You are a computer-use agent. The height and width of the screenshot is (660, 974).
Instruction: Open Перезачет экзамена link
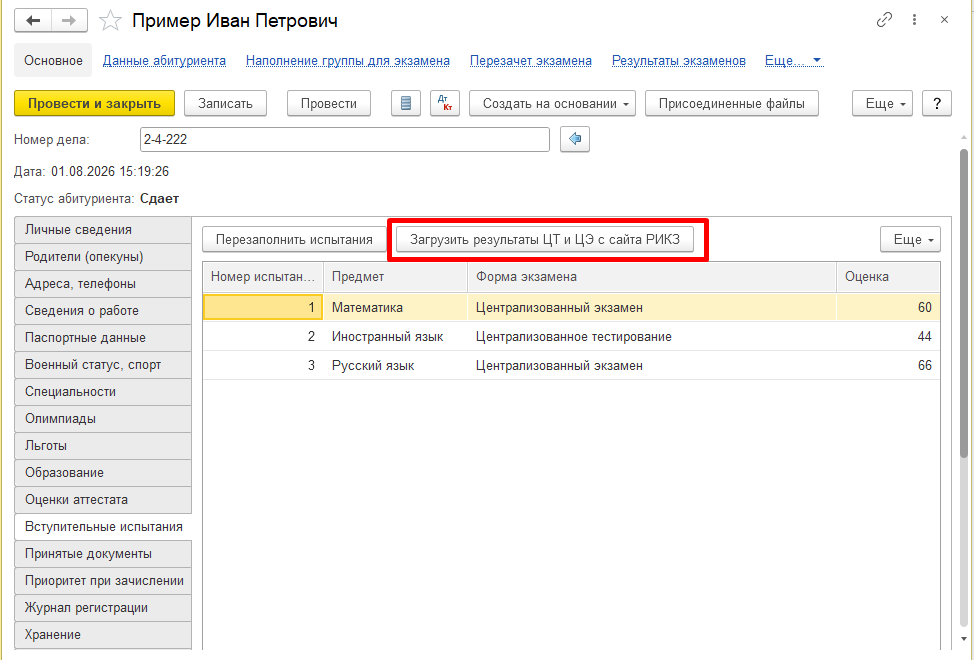tap(530, 61)
